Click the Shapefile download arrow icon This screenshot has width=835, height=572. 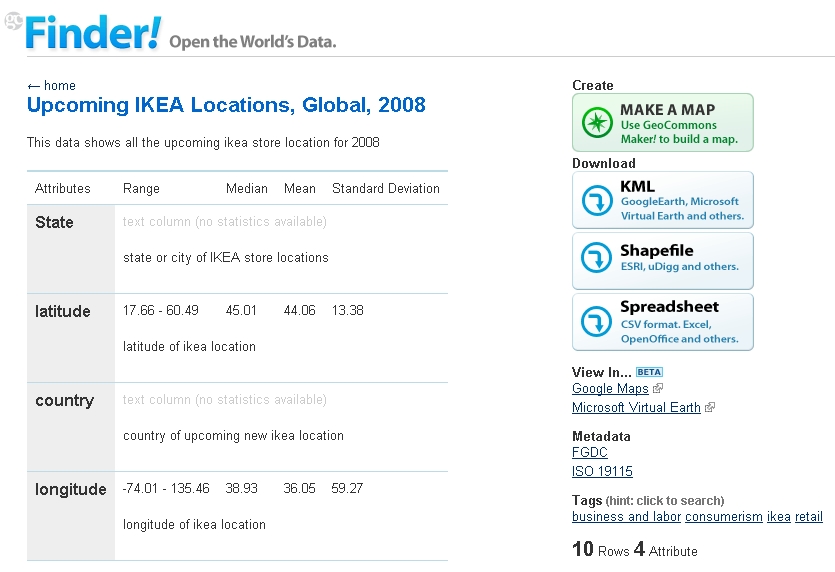(x=596, y=257)
